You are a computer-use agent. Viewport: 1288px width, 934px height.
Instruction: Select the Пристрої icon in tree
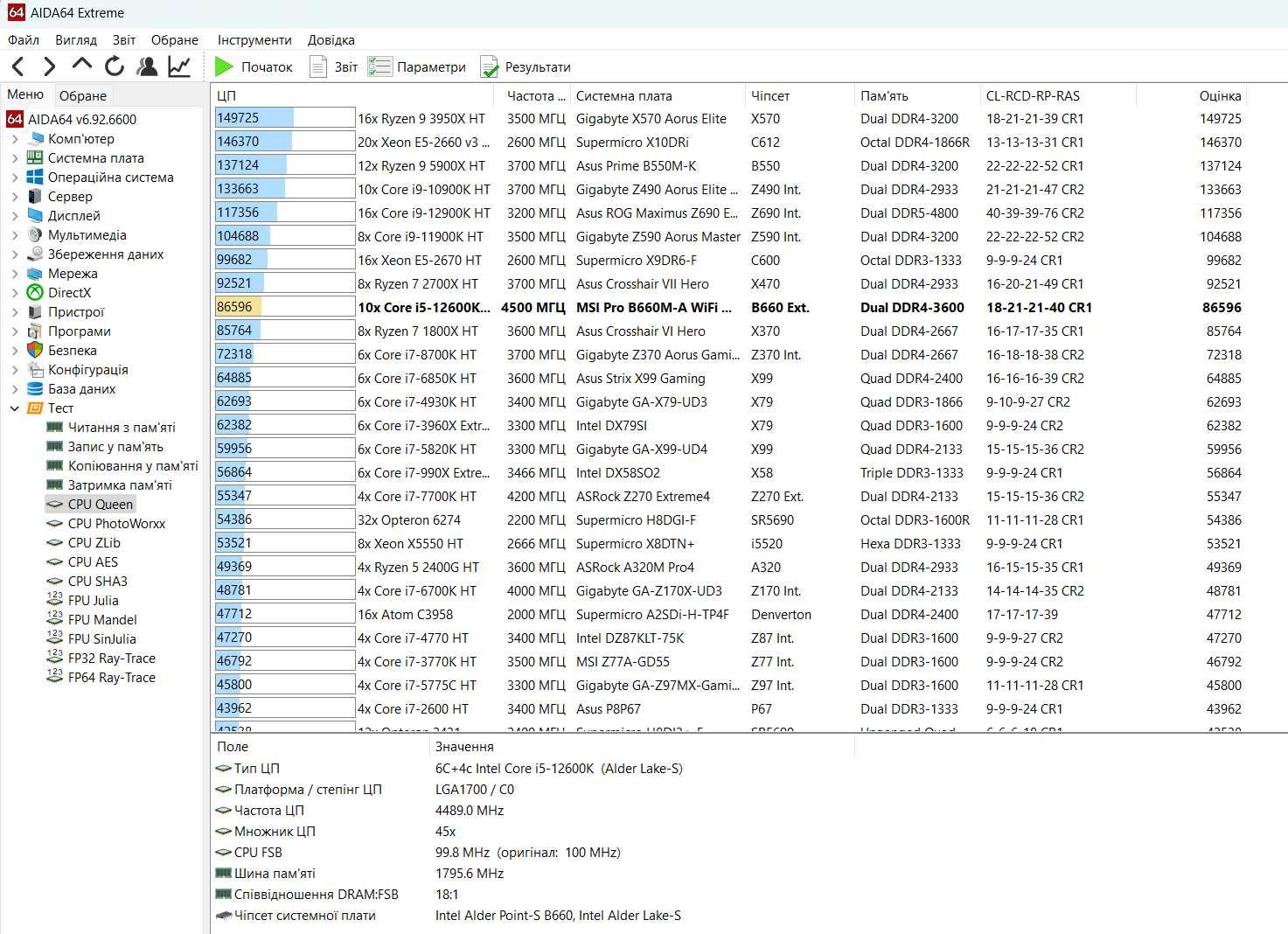35,312
